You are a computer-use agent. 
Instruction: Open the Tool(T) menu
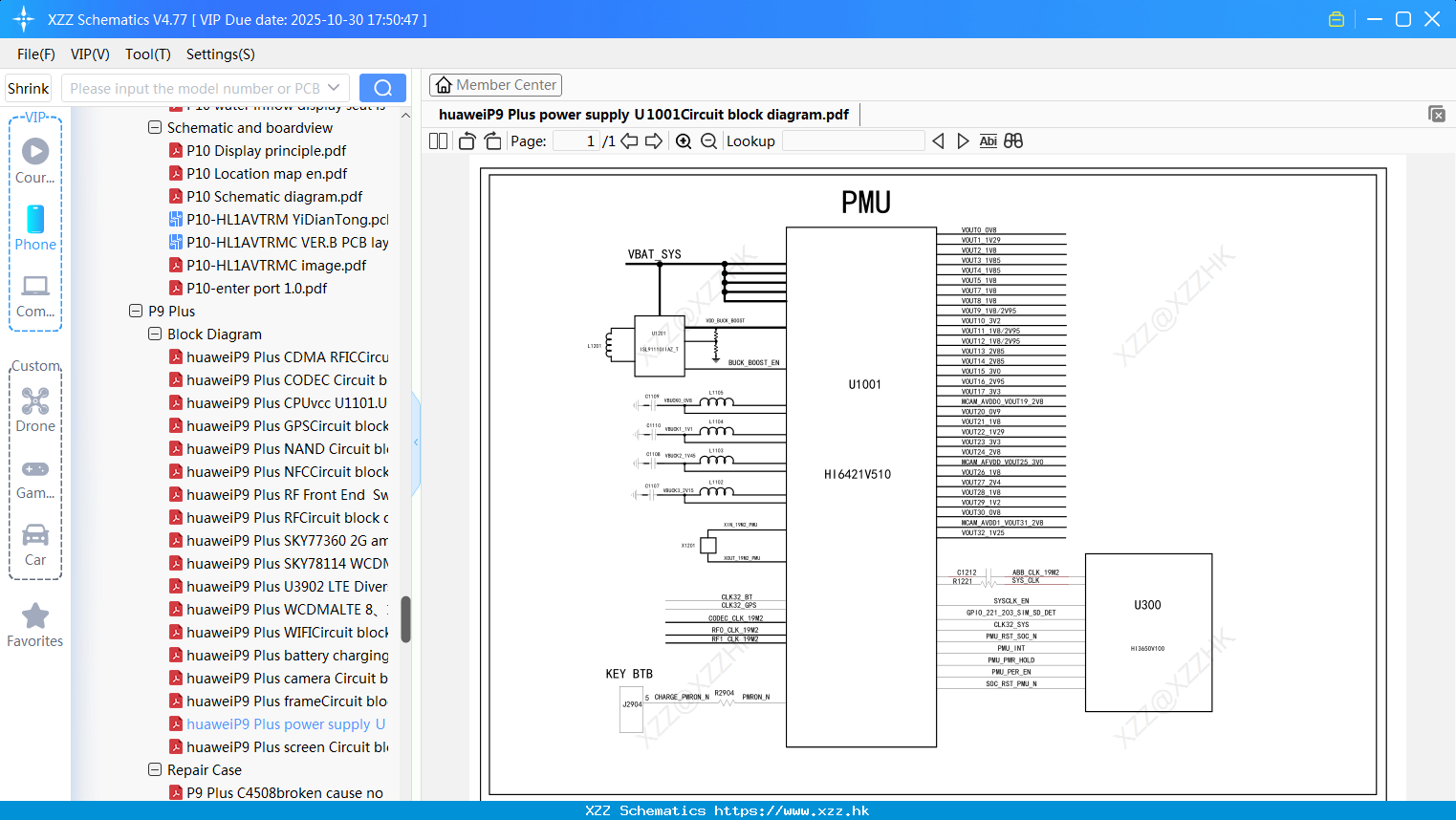[148, 54]
